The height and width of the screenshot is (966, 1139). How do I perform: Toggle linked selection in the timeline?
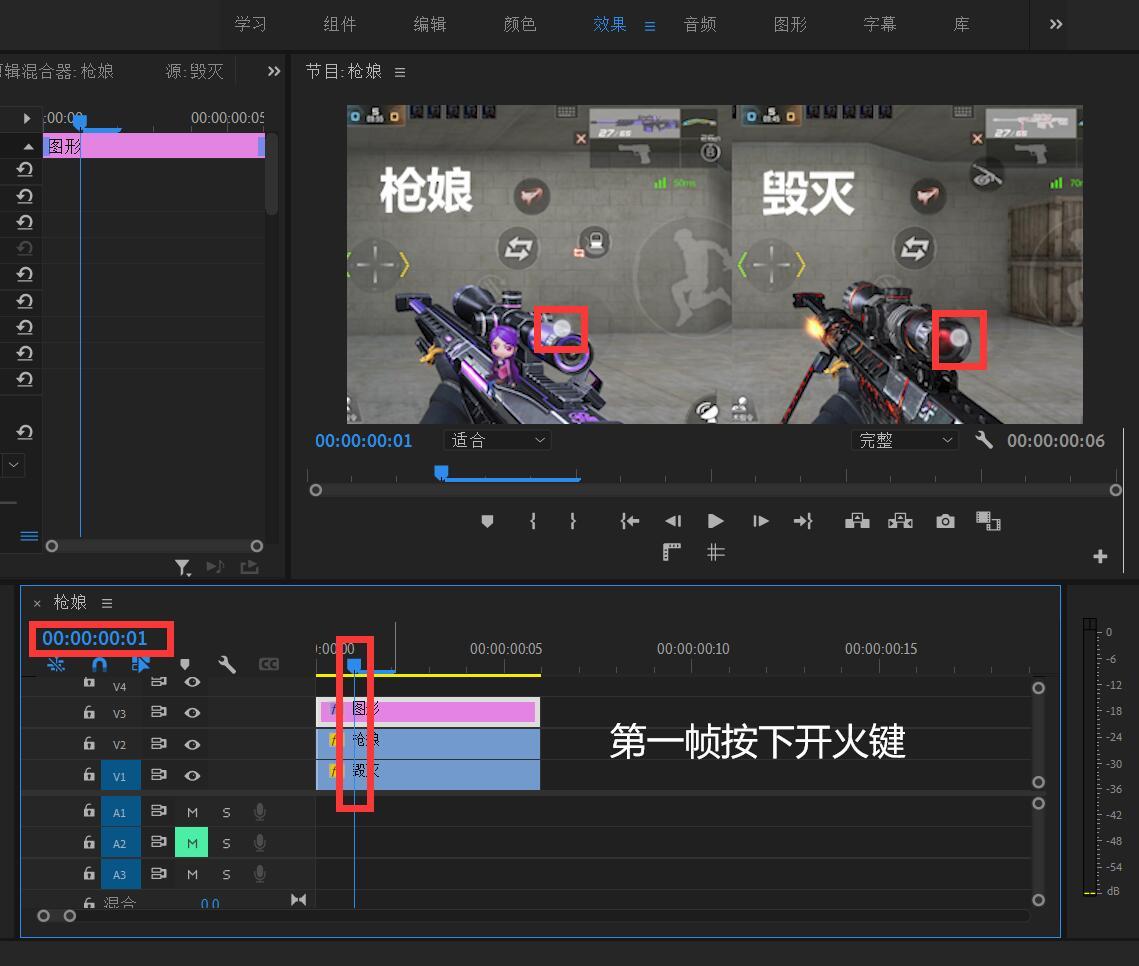(141, 664)
